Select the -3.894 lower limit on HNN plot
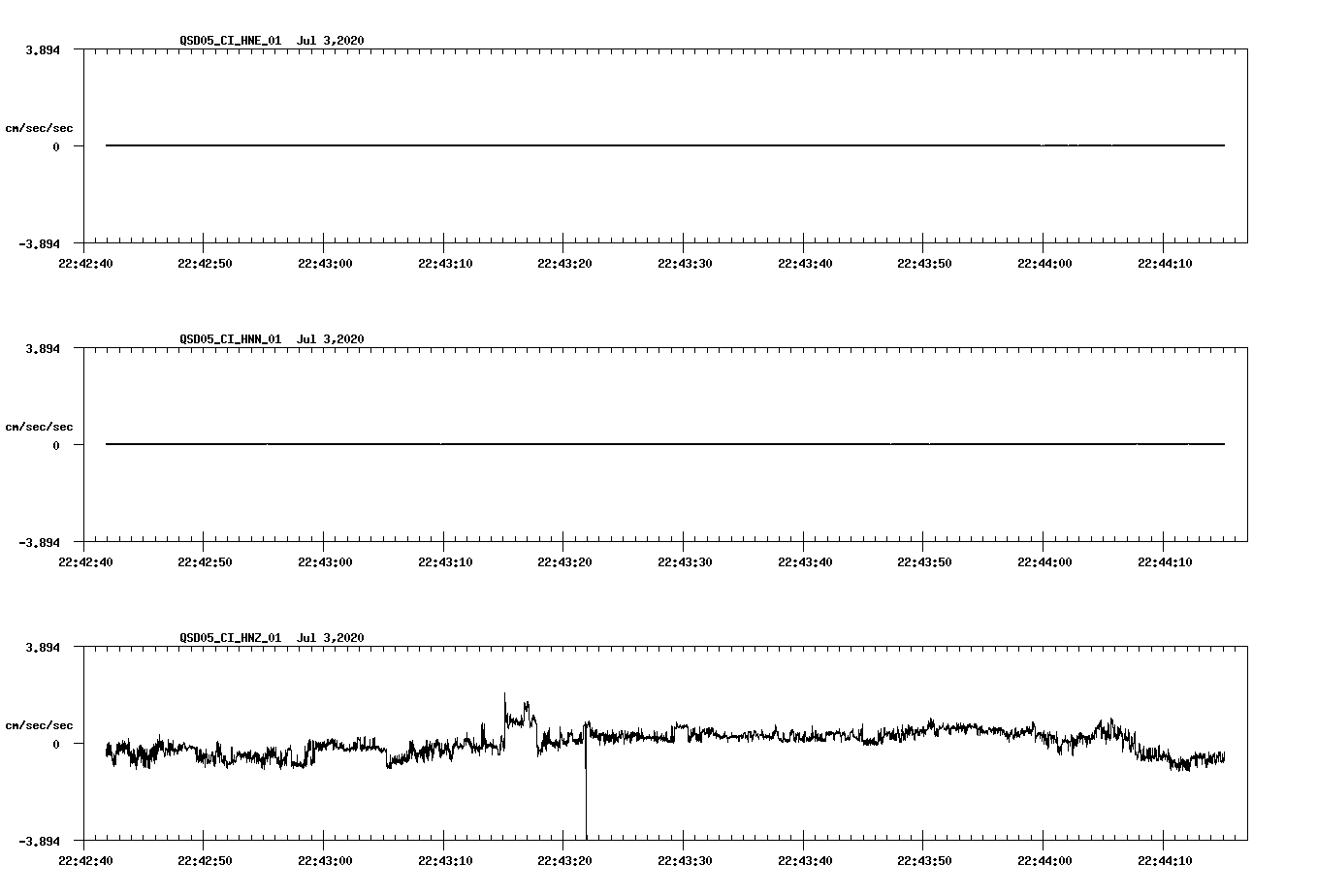 (x=39, y=543)
